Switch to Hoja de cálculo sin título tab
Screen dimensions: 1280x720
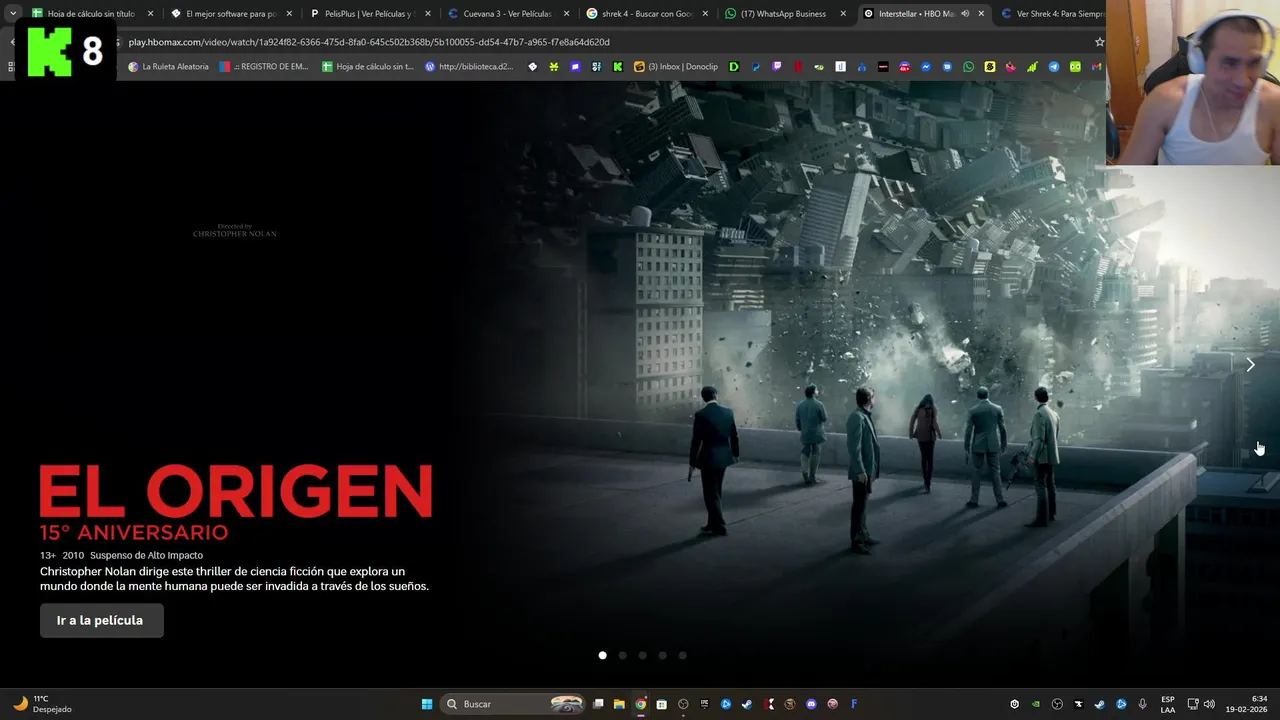click(x=91, y=14)
